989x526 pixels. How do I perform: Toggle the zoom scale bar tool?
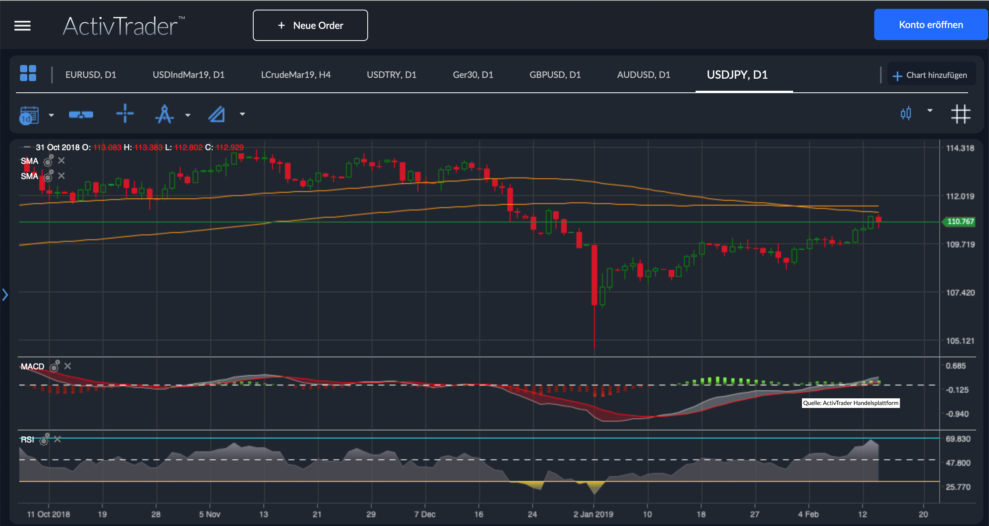pyautogui.click(x=81, y=115)
